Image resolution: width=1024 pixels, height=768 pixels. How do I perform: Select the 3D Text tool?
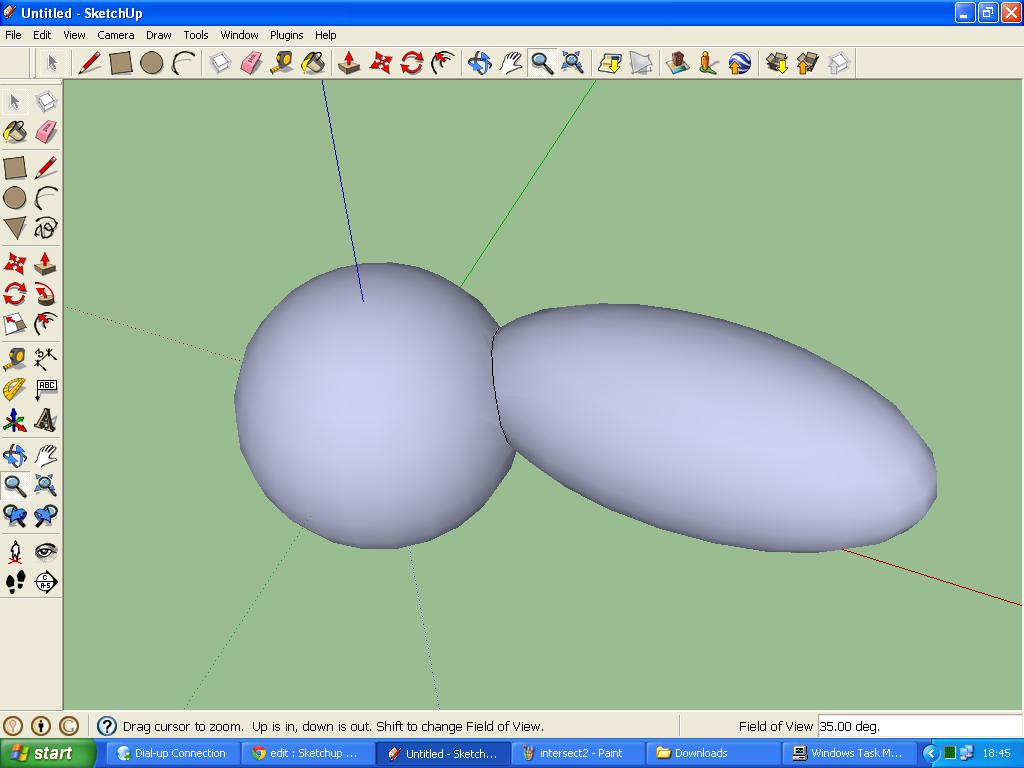(46, 420)
